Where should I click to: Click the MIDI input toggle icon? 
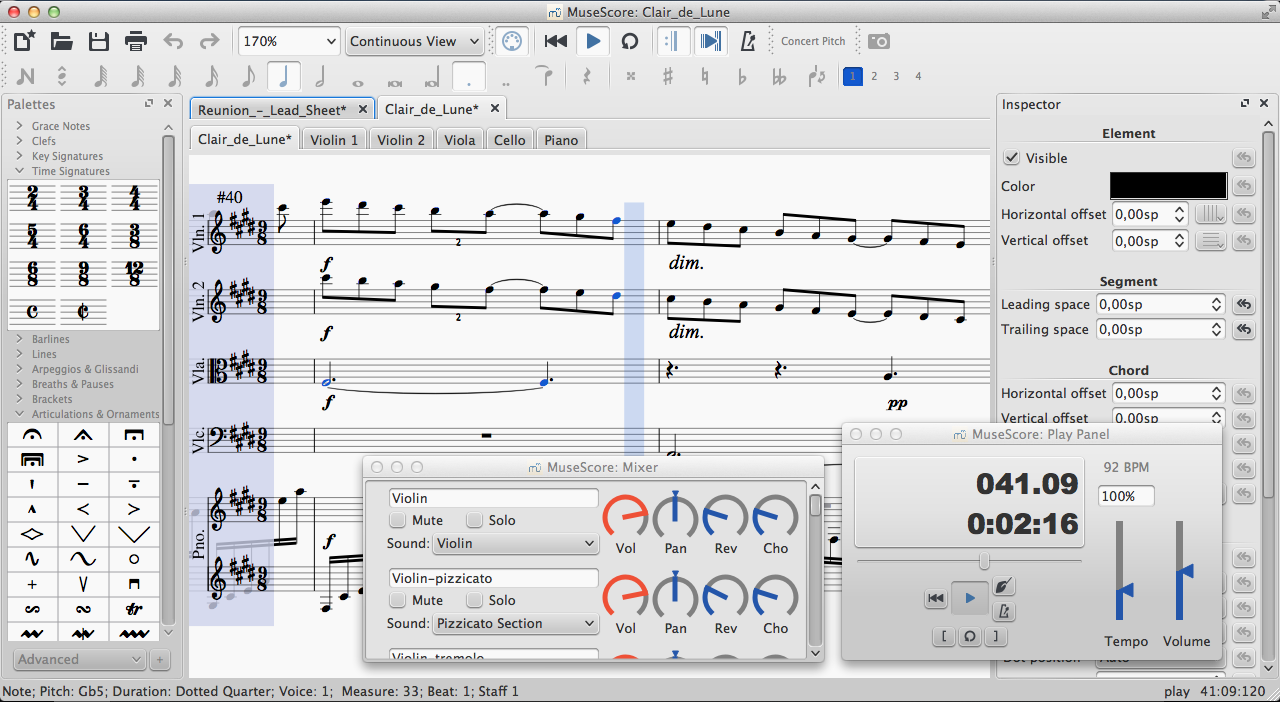click(511, 41)
